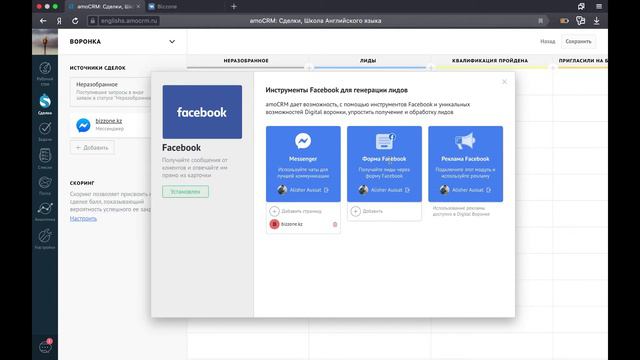The width and height of the screenshot is (640, 360).
Task: Log out Alisher Aussat in Форма Facebook card
Action: (x=407, y=190)
